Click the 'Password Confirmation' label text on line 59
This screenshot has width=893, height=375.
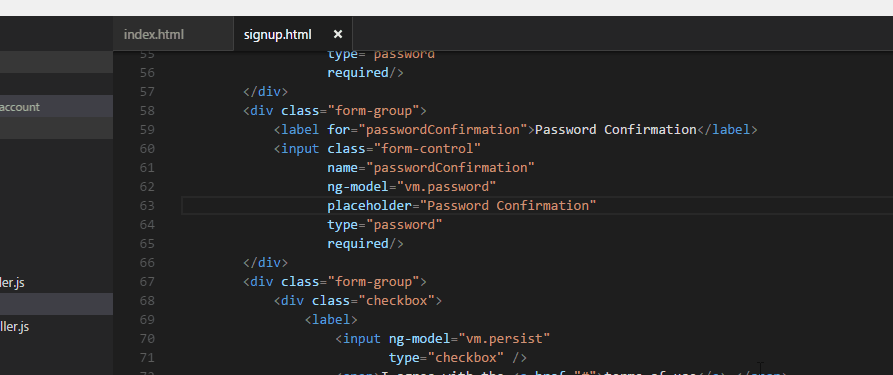click(x=616, y=129)
